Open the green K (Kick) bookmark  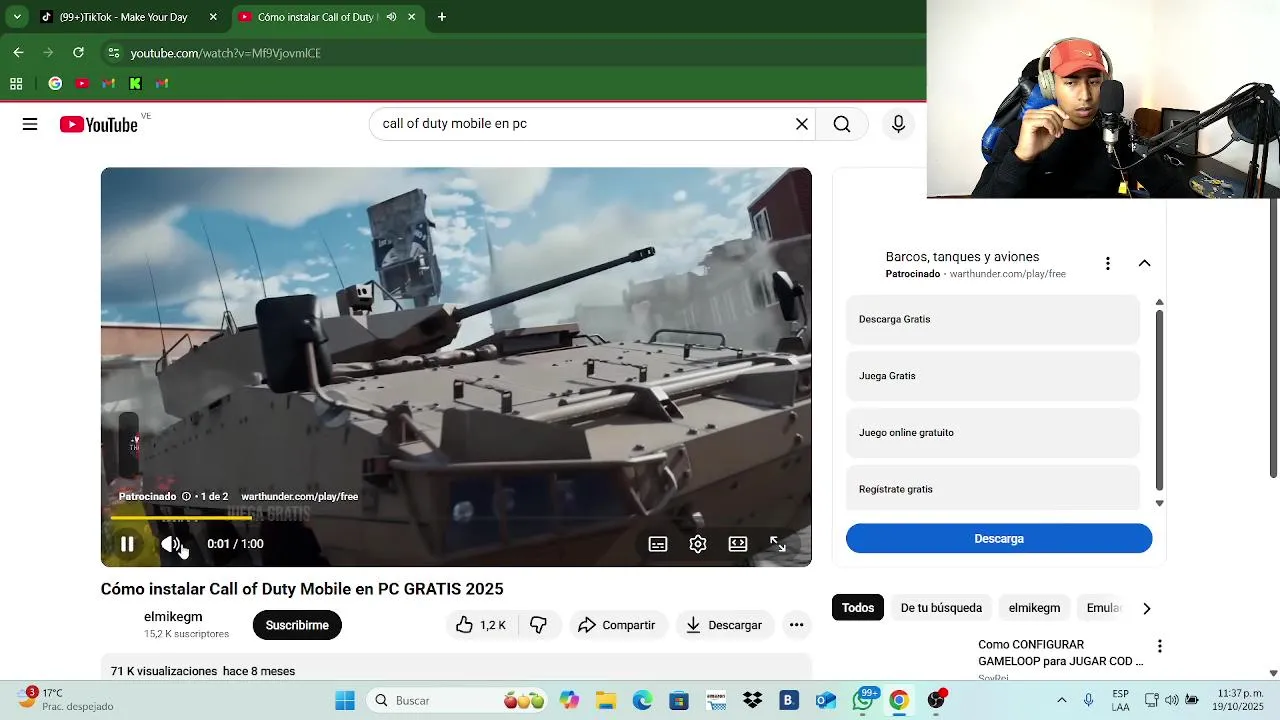[x=135, y=83]
